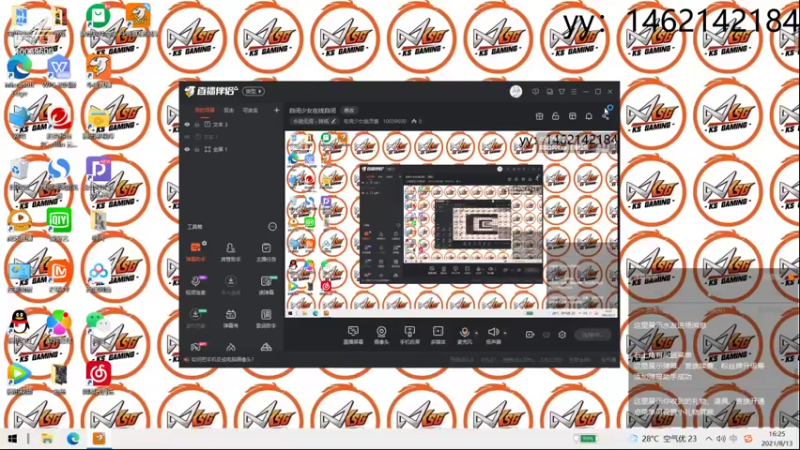This screenshot has width=800, height=450.
Task: Open the gift box icon above preview
Action: (x=539, y=116)
